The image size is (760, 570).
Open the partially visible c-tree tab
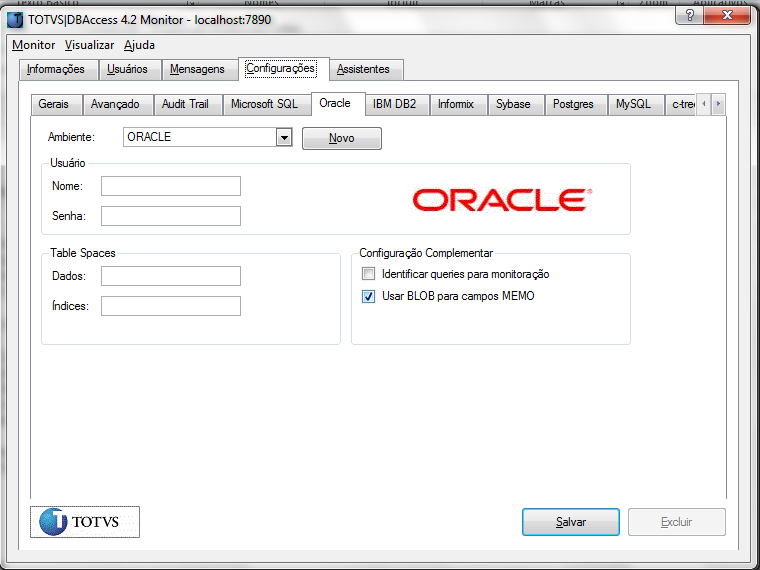click(x=681, y=104)
